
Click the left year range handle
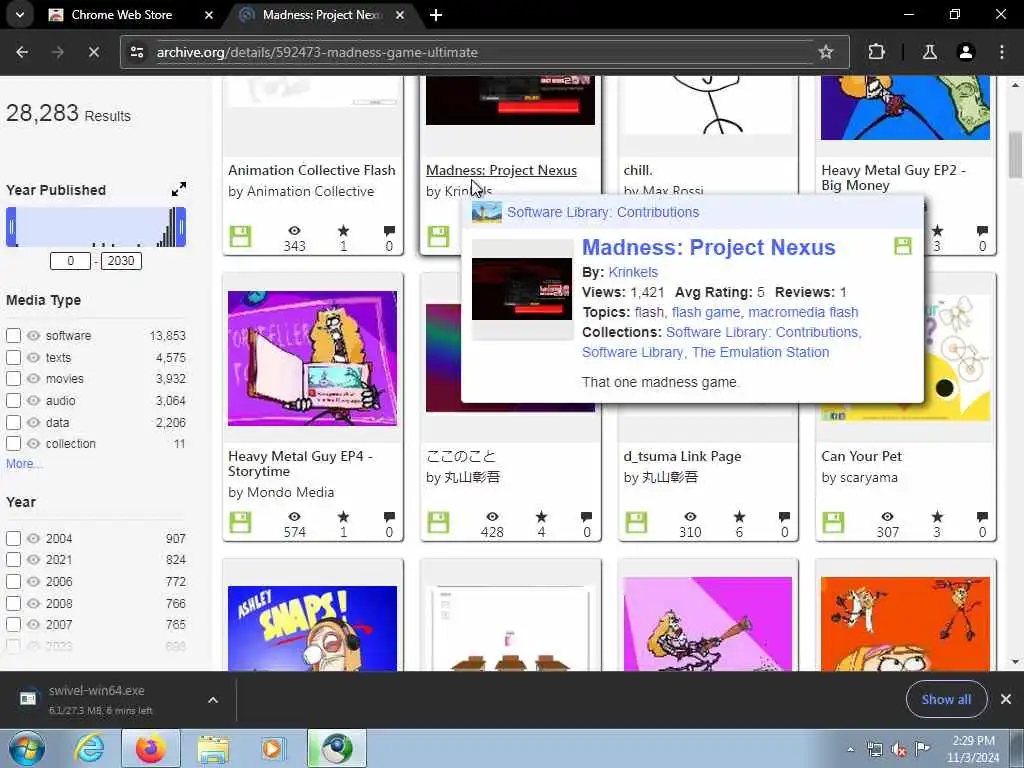(x=11, y=227)
